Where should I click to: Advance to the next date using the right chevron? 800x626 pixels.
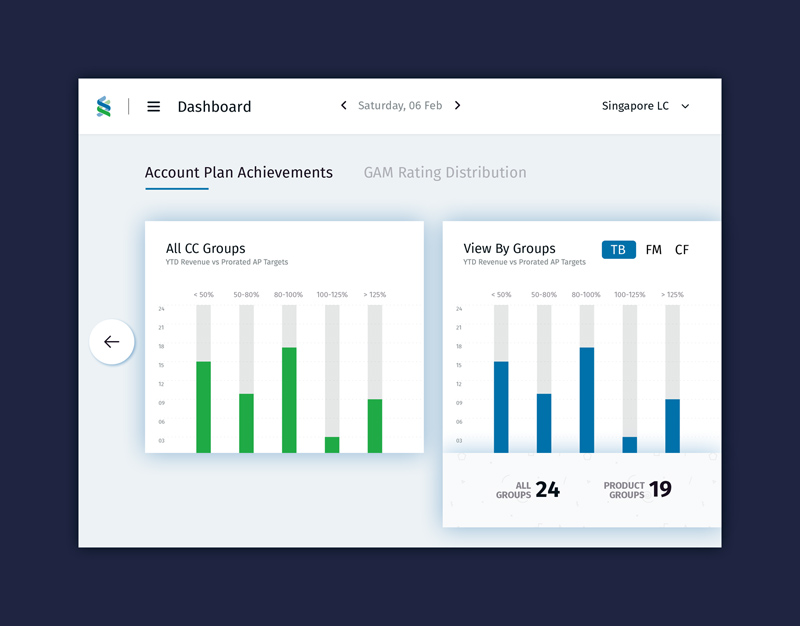coord(458,105)
